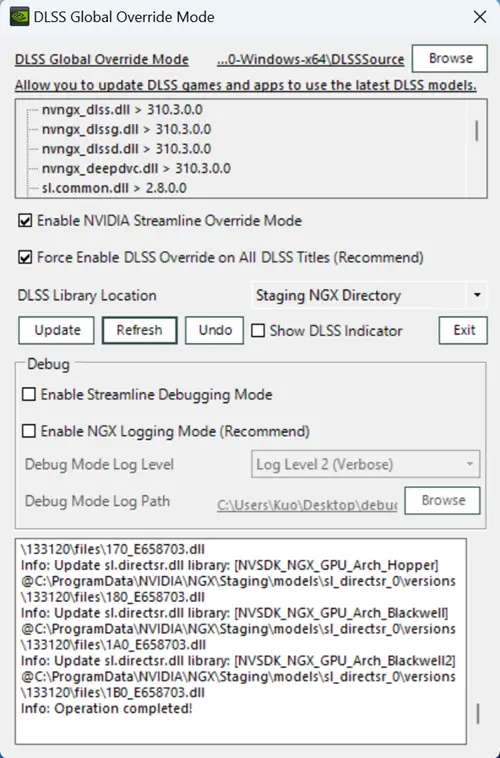Click the Browse button for Debug Mode Log Path
The image size is (500, 758).
442,500
